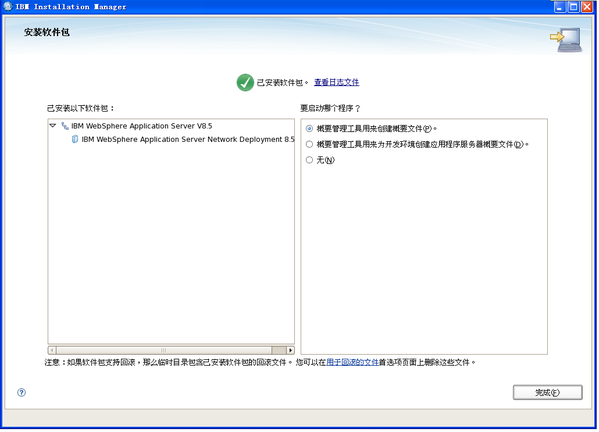Select radio option to create a profile (P)
599x432 pixels.
309,129
